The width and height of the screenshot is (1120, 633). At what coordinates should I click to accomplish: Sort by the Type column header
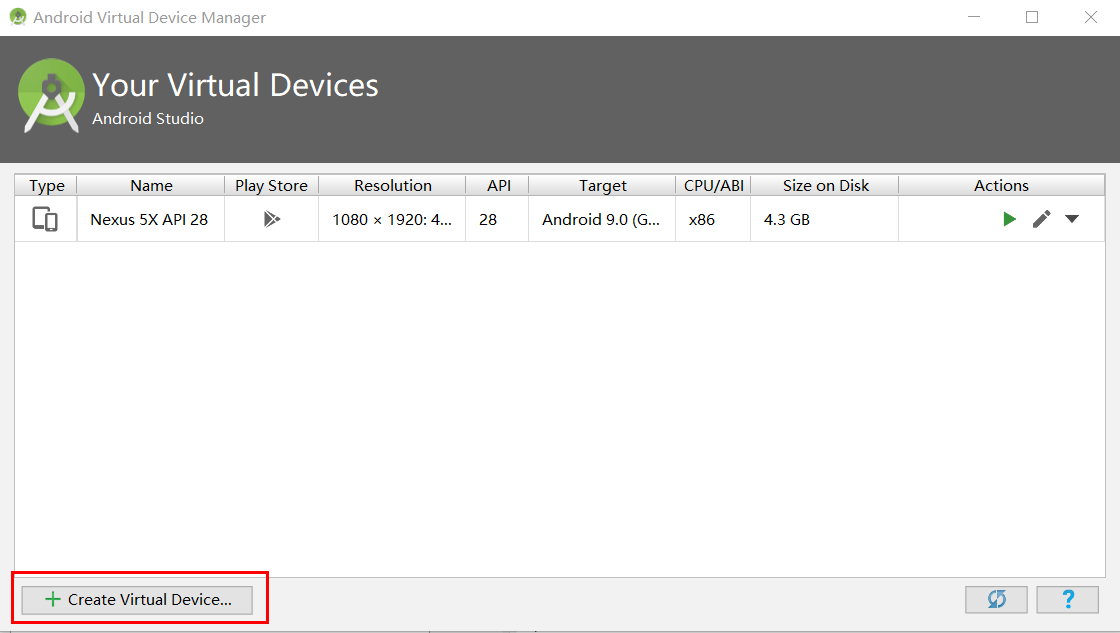[x=46, y=186]
